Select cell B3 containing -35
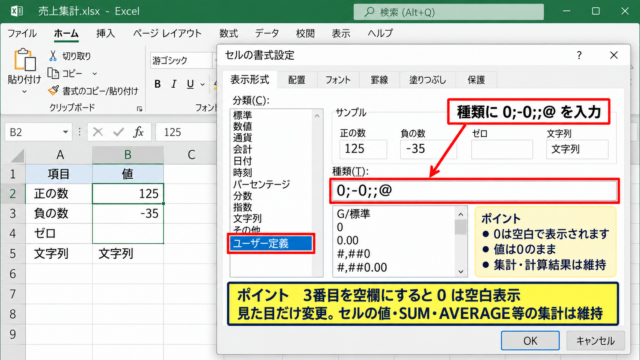This screenshot has width=640, height=360. [x=128, y=213]
